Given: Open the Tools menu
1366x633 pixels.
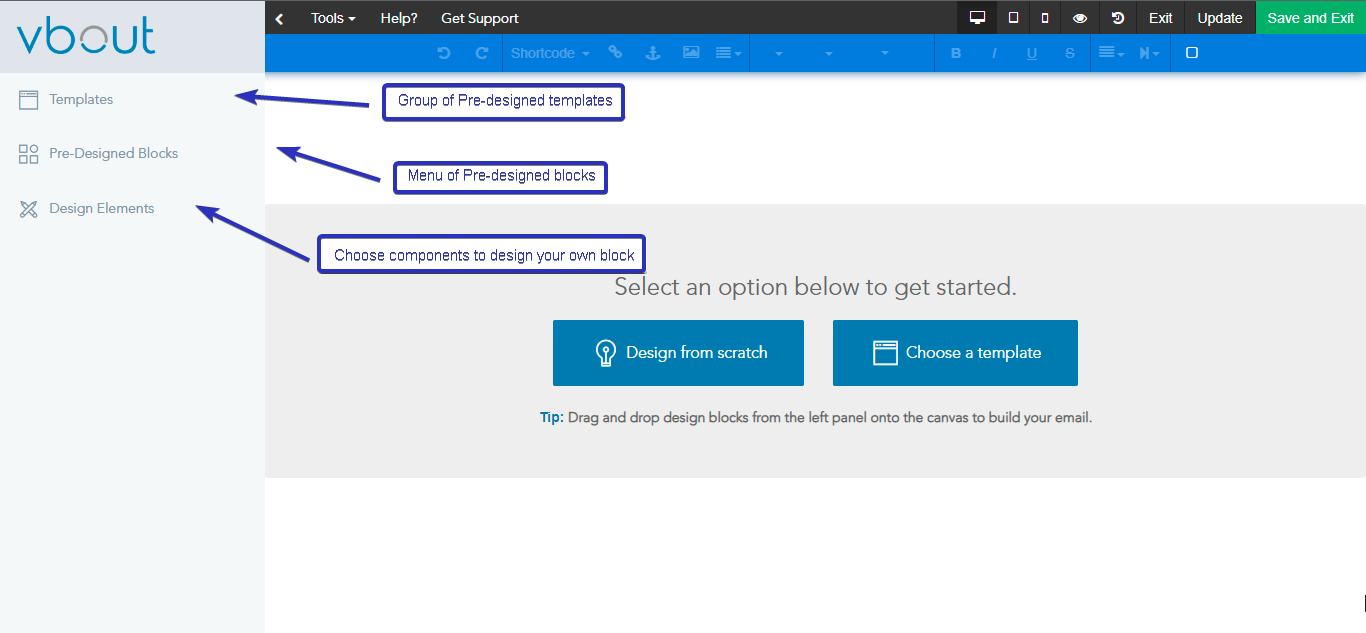Looking at the screenshot, I should (x=333, y=18).
